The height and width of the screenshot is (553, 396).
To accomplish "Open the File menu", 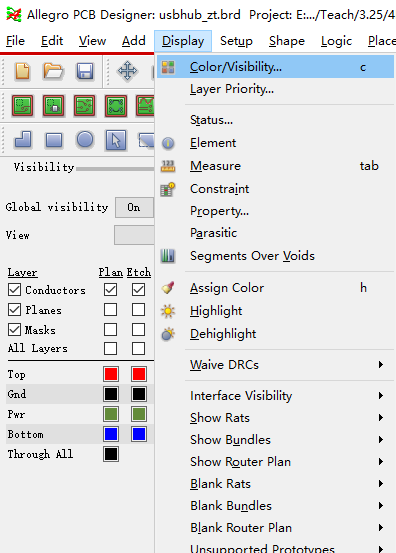I will click(16, 41).
